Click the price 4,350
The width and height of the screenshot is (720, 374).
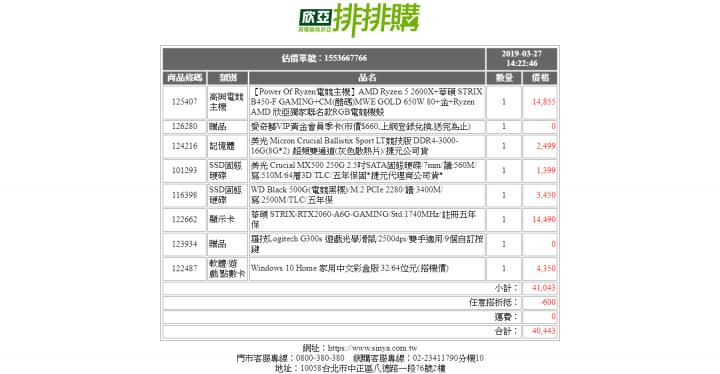(546, 268)
